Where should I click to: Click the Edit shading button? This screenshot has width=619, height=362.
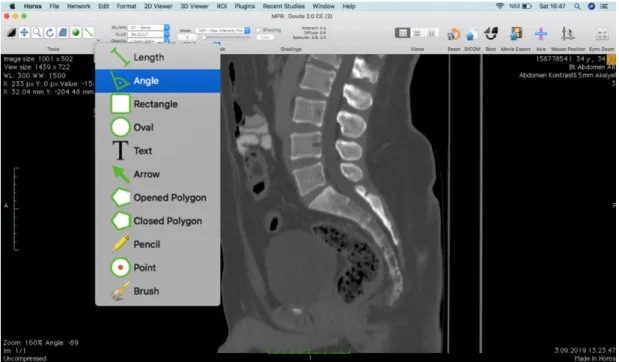pos(265,38)
